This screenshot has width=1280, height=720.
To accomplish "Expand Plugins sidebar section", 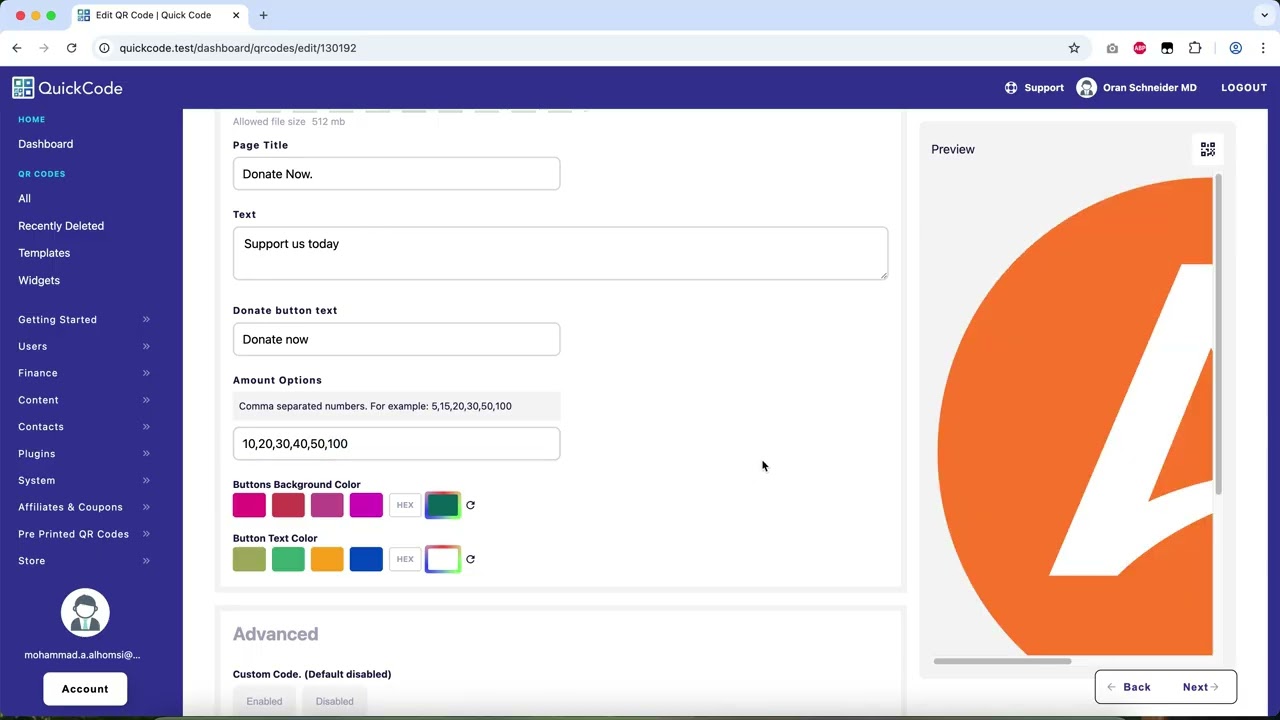I will click(84, 454).
